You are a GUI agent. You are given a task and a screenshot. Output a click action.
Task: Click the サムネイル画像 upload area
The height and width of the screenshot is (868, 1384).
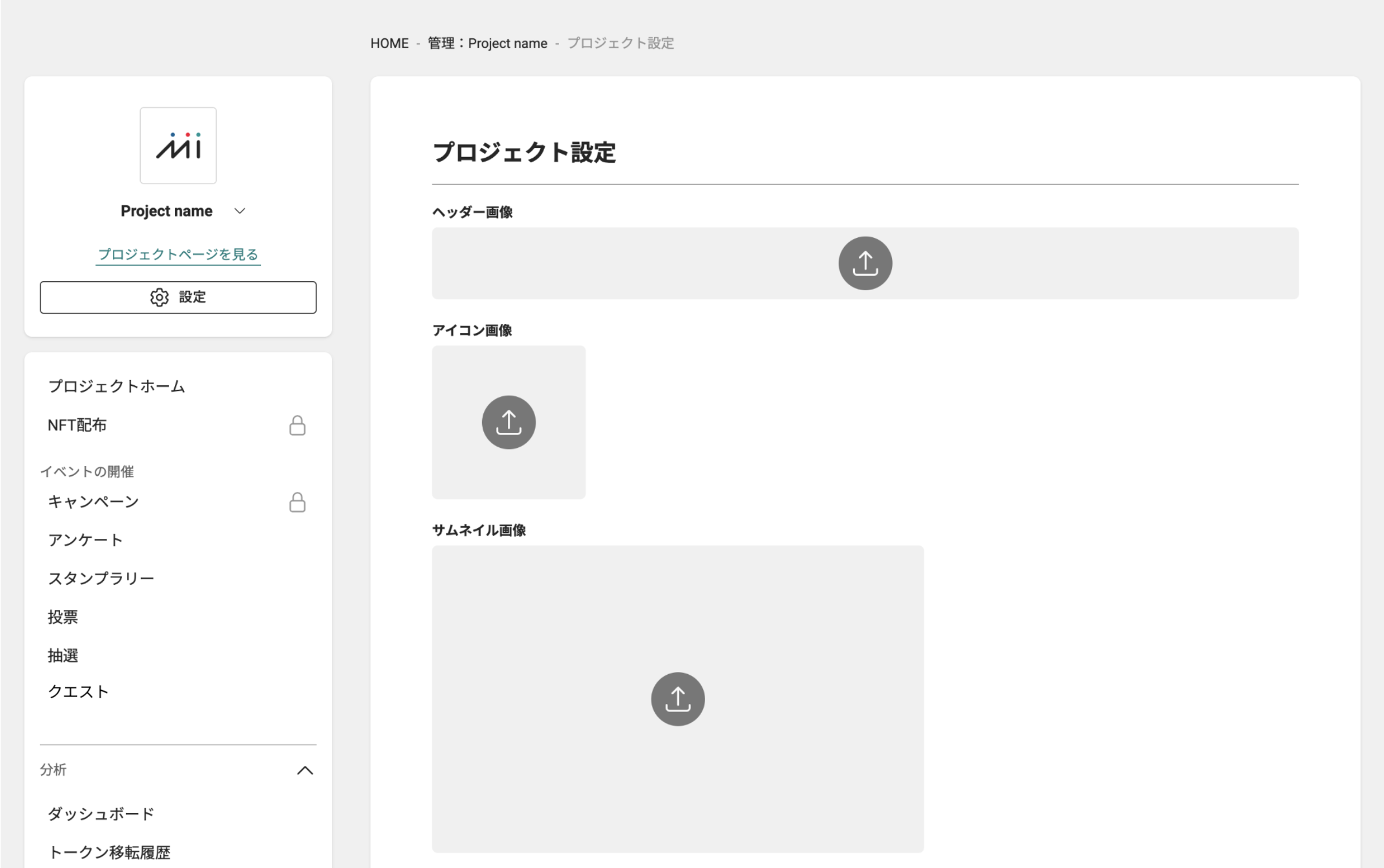(677, 699)
